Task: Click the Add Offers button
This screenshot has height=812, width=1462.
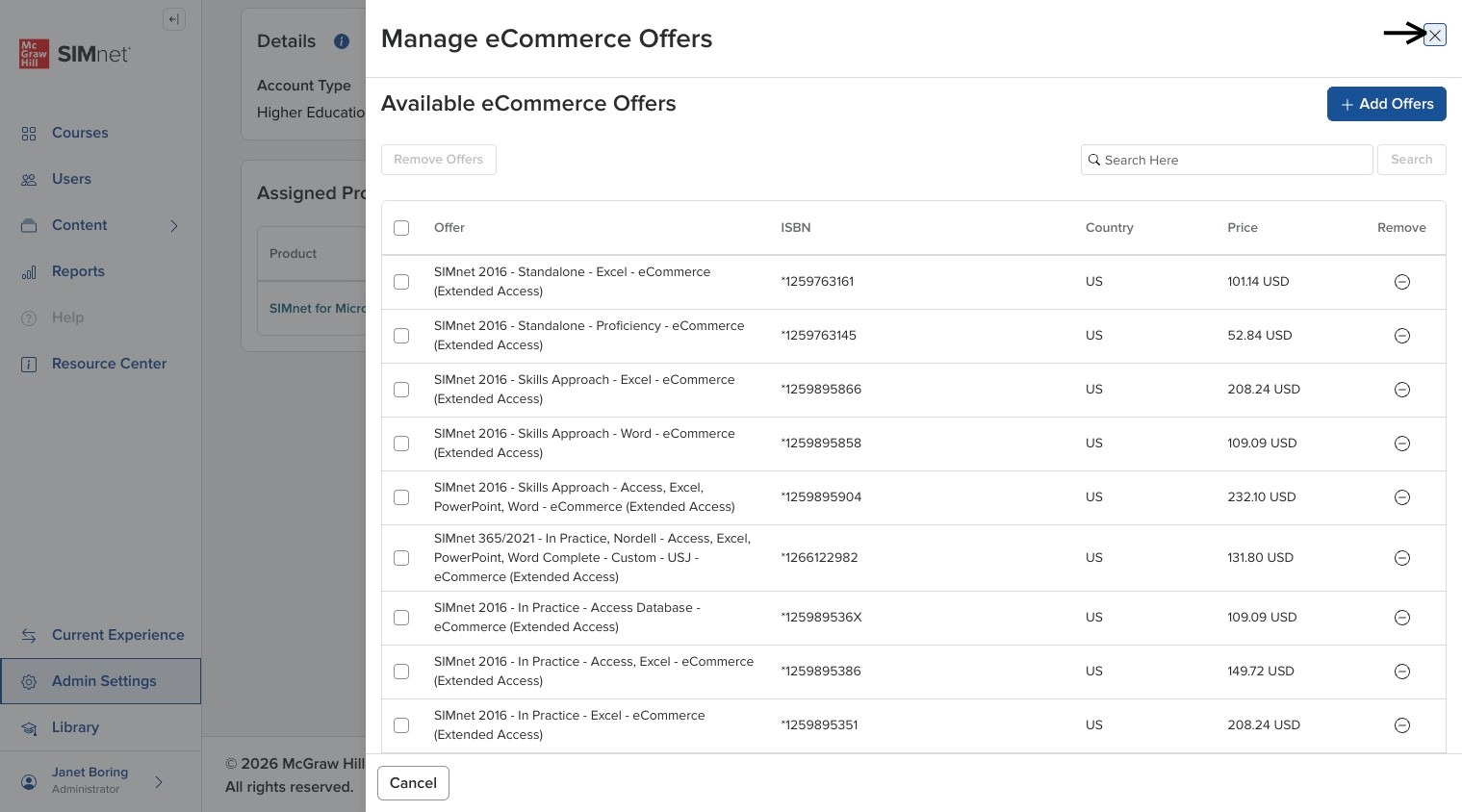Action: coord(1386,104)
